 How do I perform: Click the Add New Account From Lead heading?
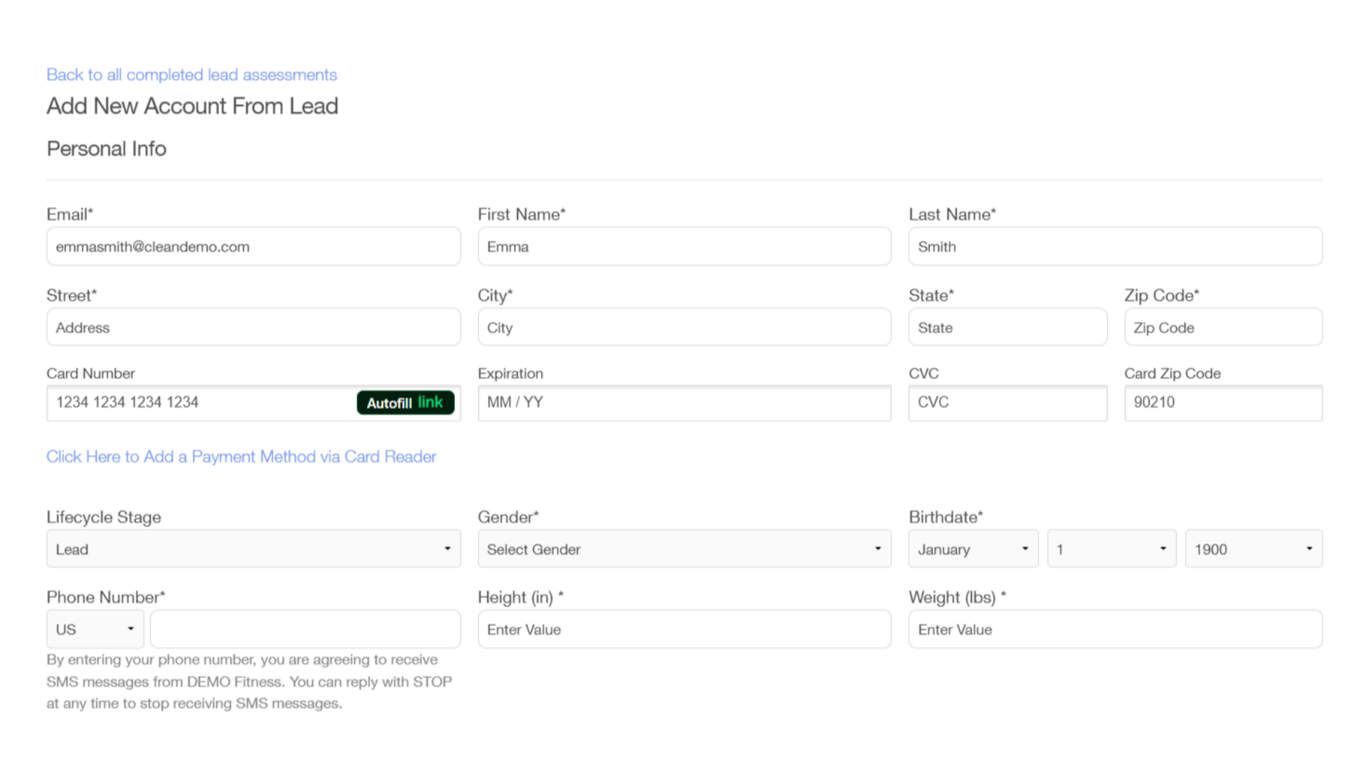click(x=192, y=106)
